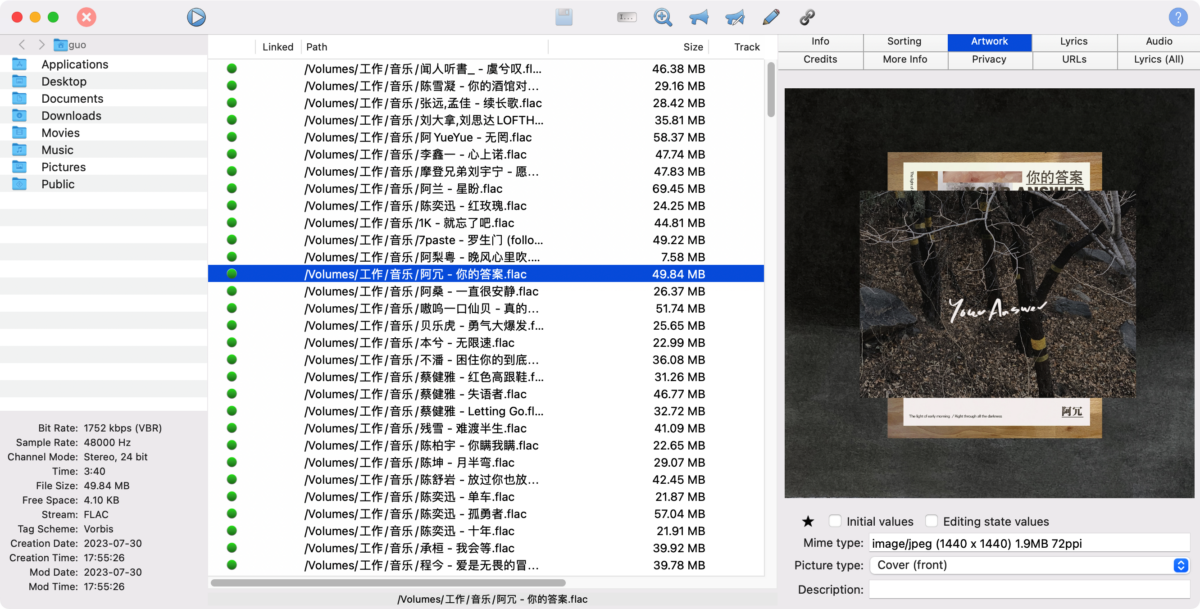
Task: Click the blue pencil edit icon
Action: point(770,17)
